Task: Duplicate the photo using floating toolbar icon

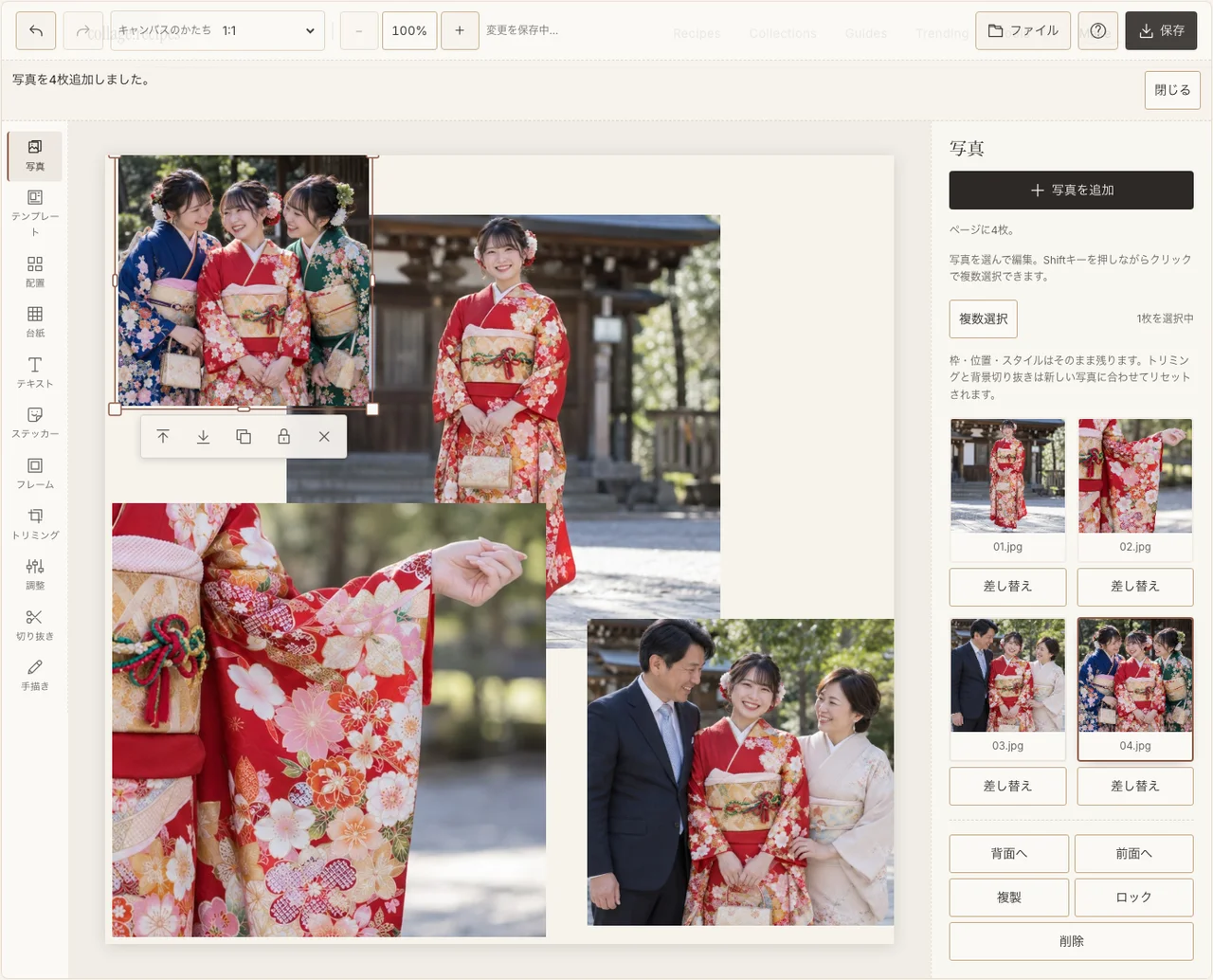Action: pos(244,437)
